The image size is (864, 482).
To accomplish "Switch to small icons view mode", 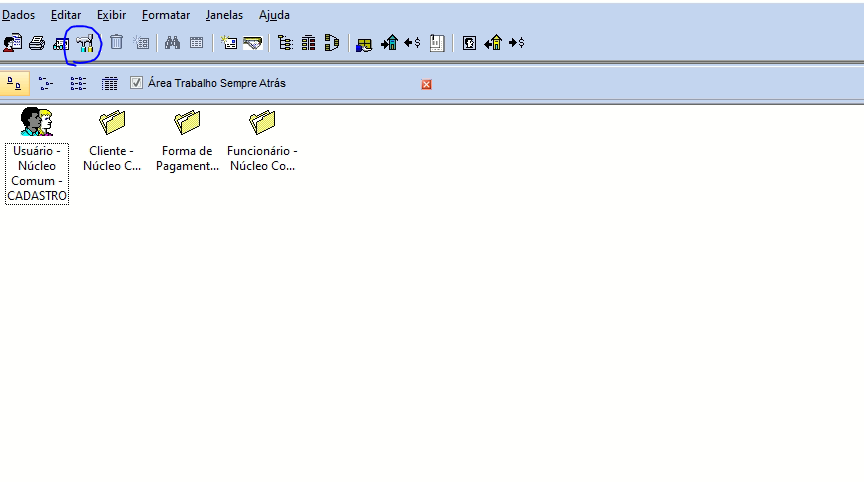I will coord(46,84).
